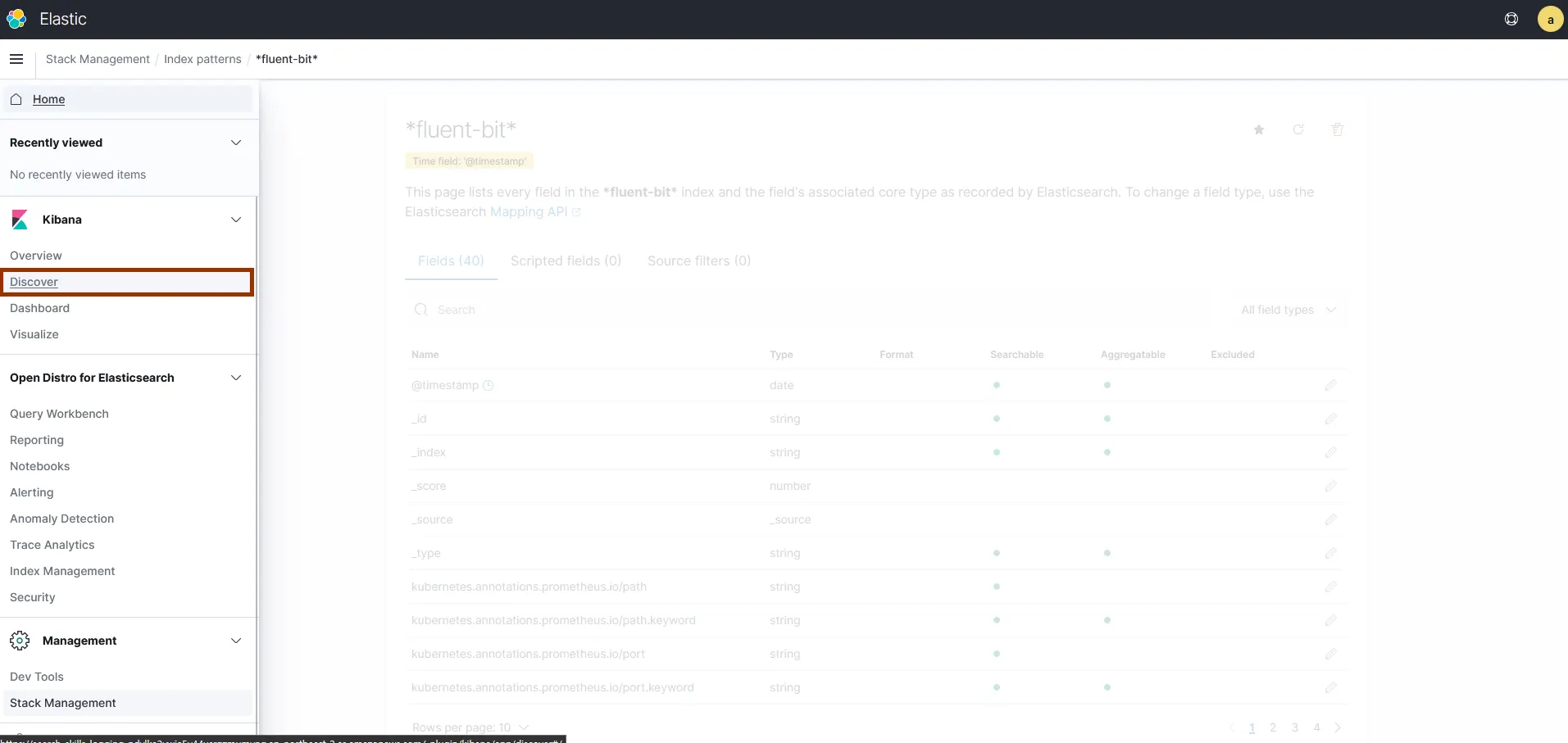Edit prometheus.io/port.keyword field pencil icon
The image size is (1568, 743).
pos(1330,687)
